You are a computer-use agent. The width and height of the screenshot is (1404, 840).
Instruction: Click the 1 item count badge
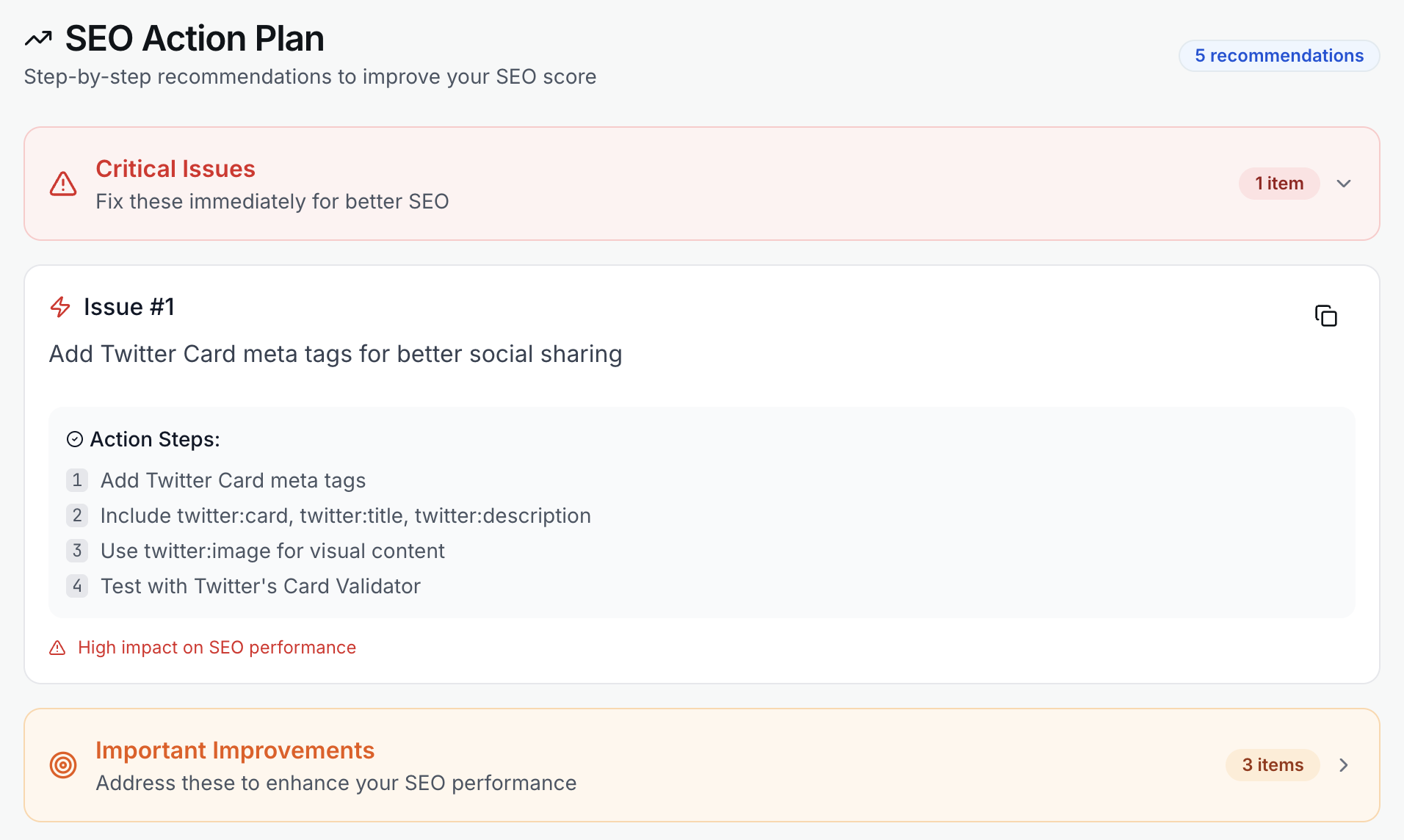point(1278,184)
